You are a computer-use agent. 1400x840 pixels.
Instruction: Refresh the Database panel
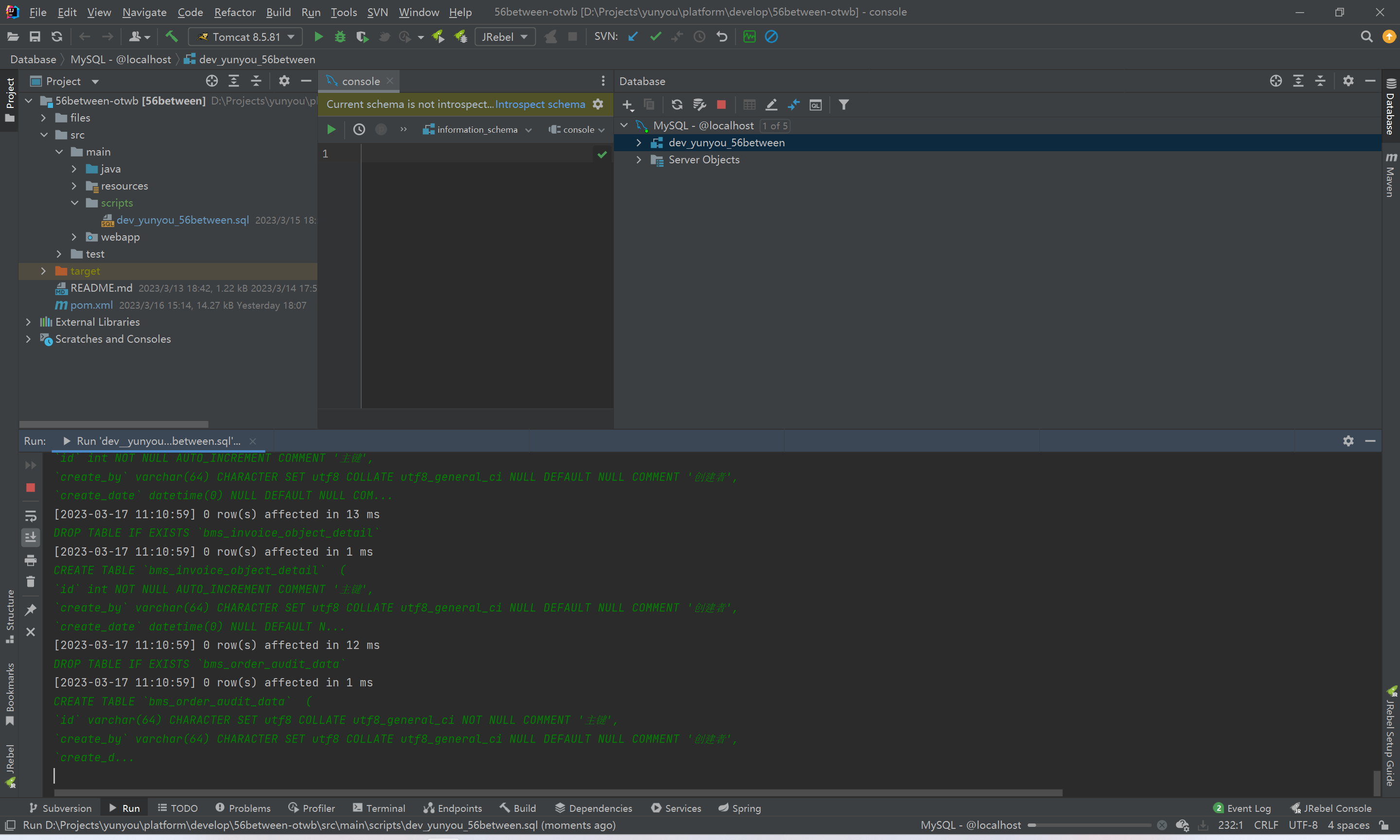677,105
